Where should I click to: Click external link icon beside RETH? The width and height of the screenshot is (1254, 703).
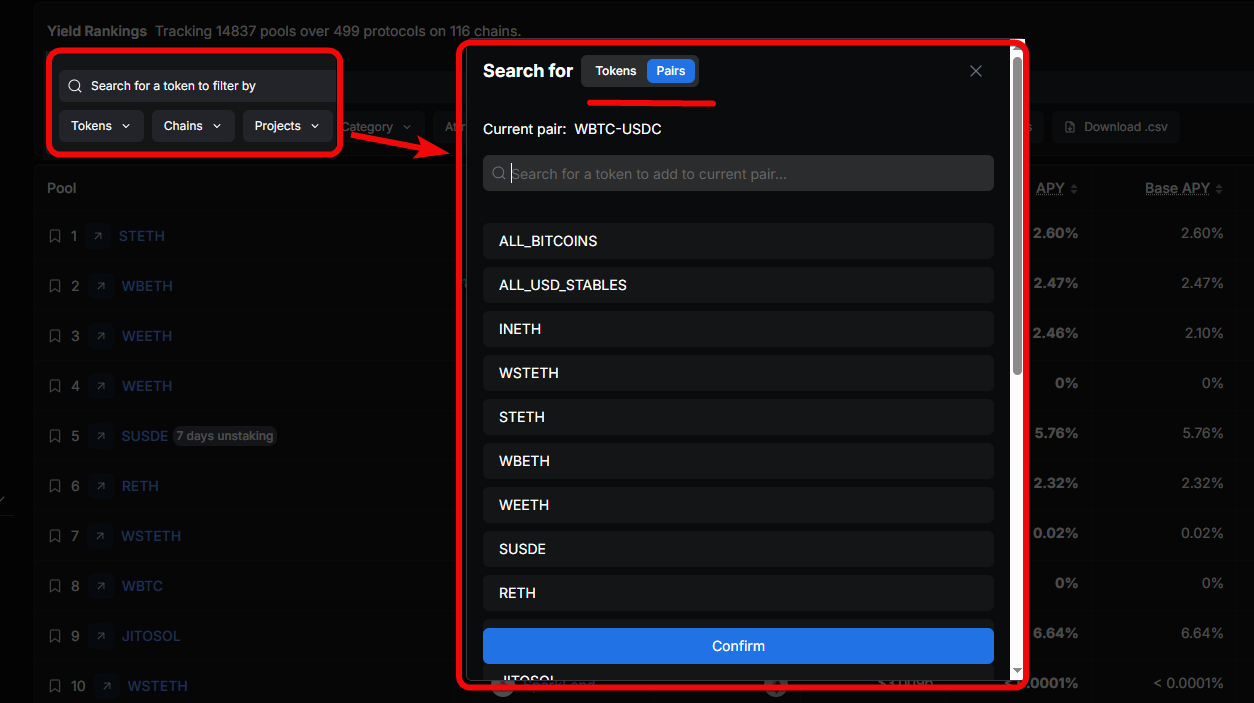[100, 486]
